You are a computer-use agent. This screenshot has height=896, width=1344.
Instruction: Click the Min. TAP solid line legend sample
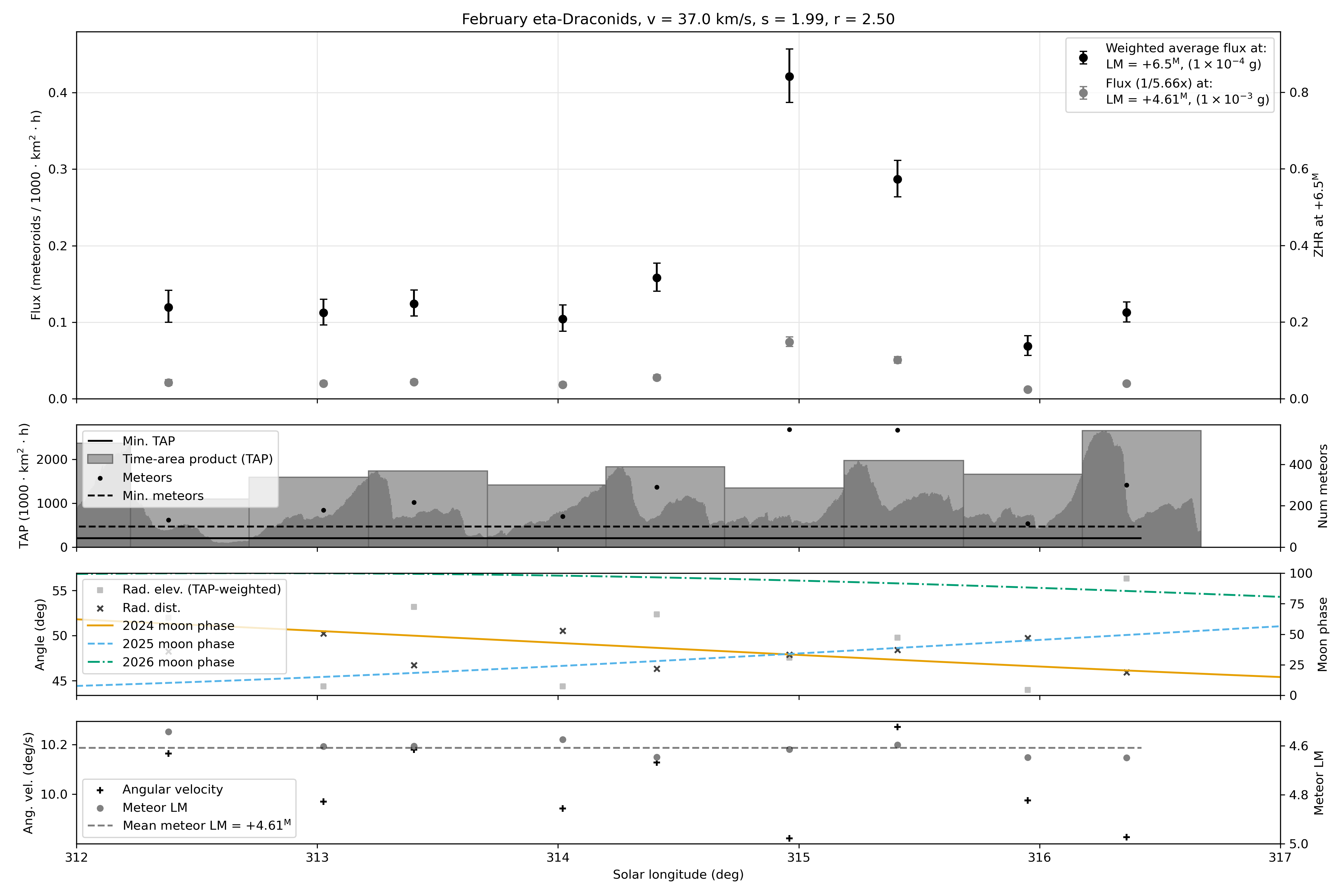click(100, 441)
